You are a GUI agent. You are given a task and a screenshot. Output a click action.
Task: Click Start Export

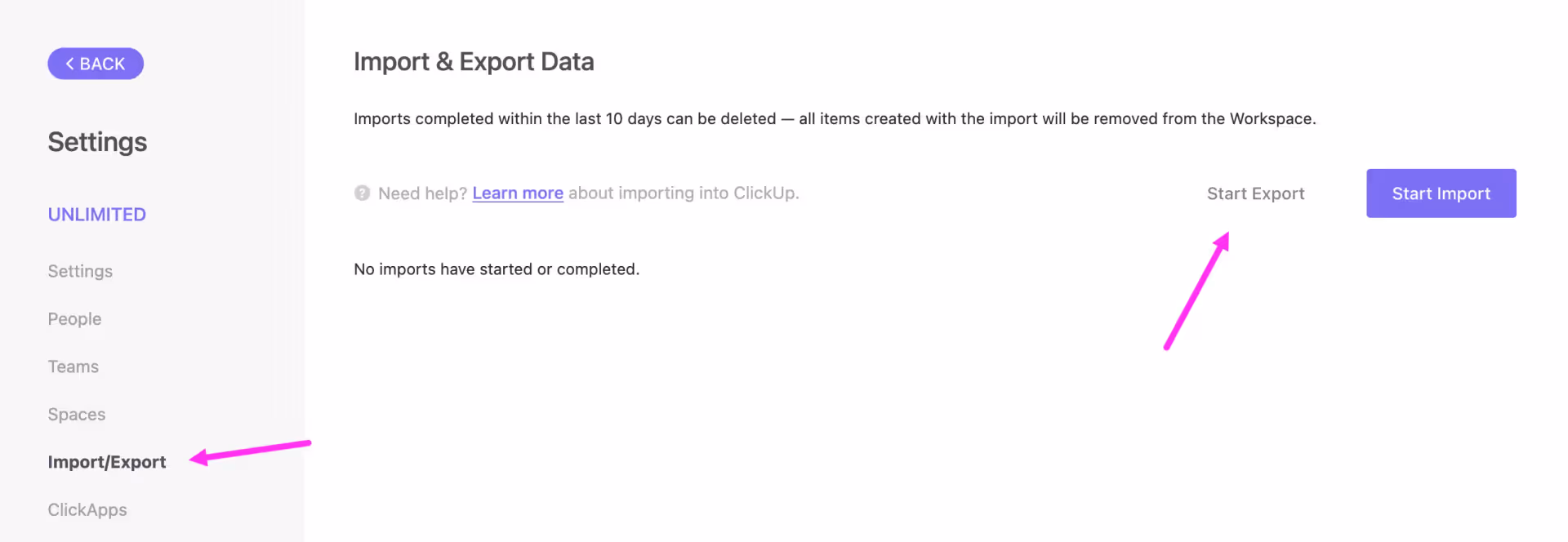[1255, 193]
